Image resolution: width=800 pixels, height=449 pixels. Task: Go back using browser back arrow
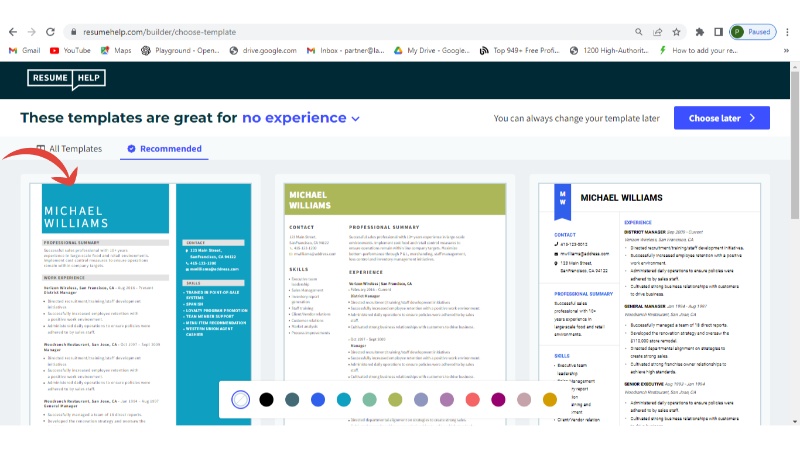[x=11, y=32]
